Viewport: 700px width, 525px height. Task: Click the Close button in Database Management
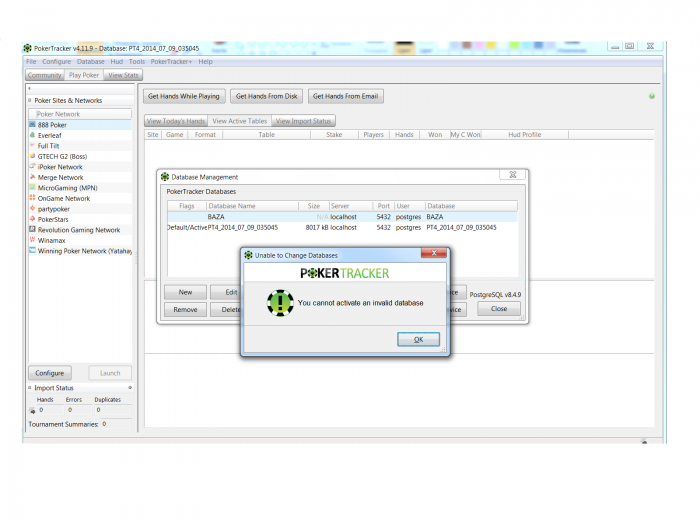[x=499, y=308]
